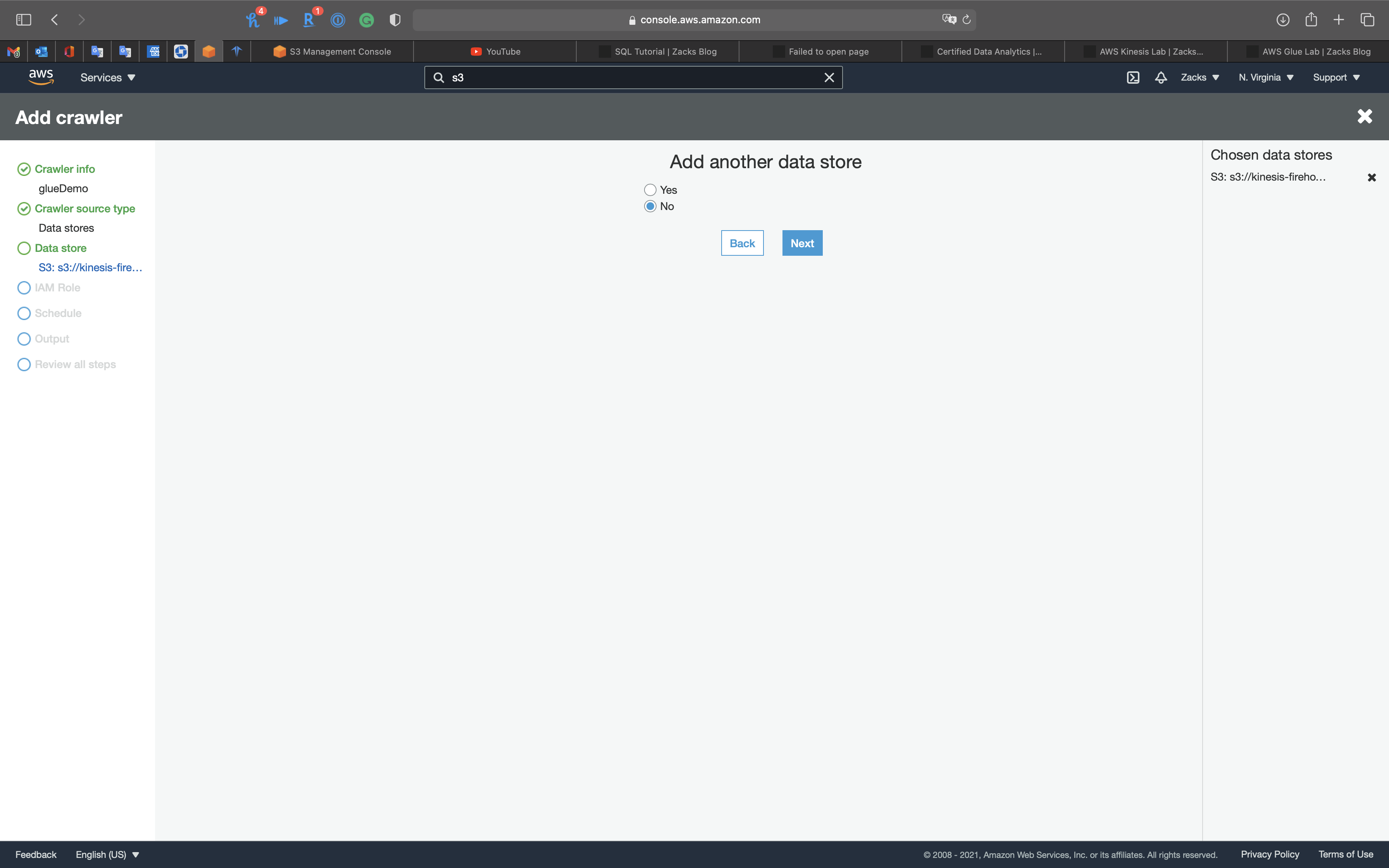
Task: Expand the Support dropdown menu
Action: 1336,77
